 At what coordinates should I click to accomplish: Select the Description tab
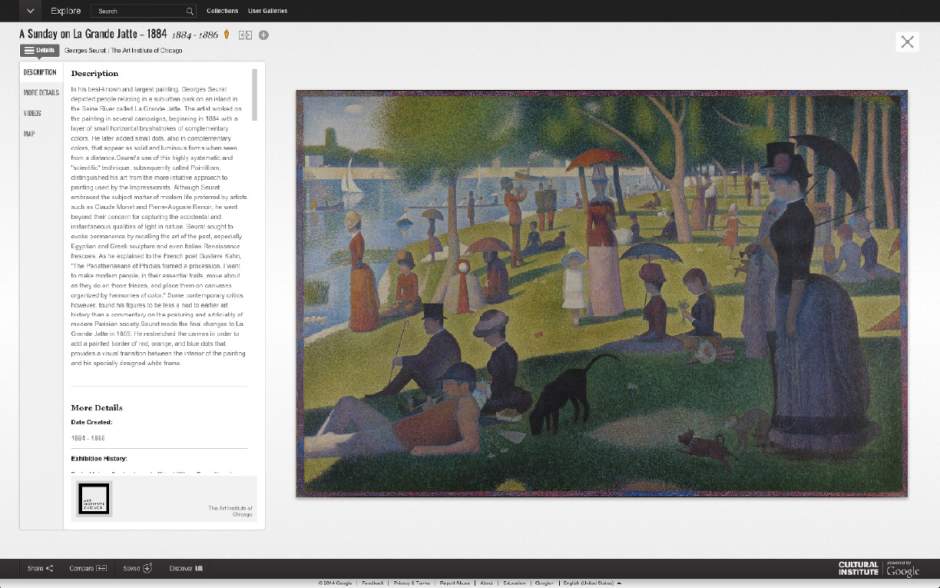(40, 73)
